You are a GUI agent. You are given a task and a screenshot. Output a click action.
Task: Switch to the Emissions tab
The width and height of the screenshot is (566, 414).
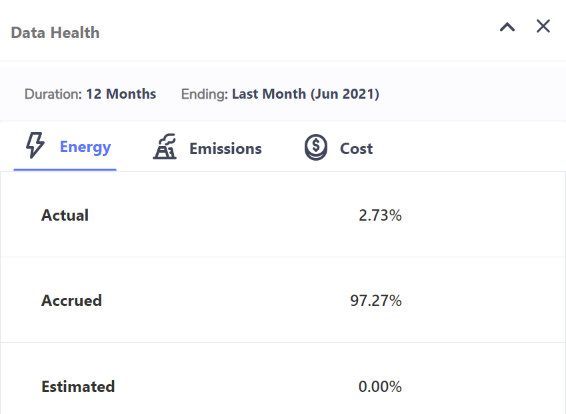(208, 147)
